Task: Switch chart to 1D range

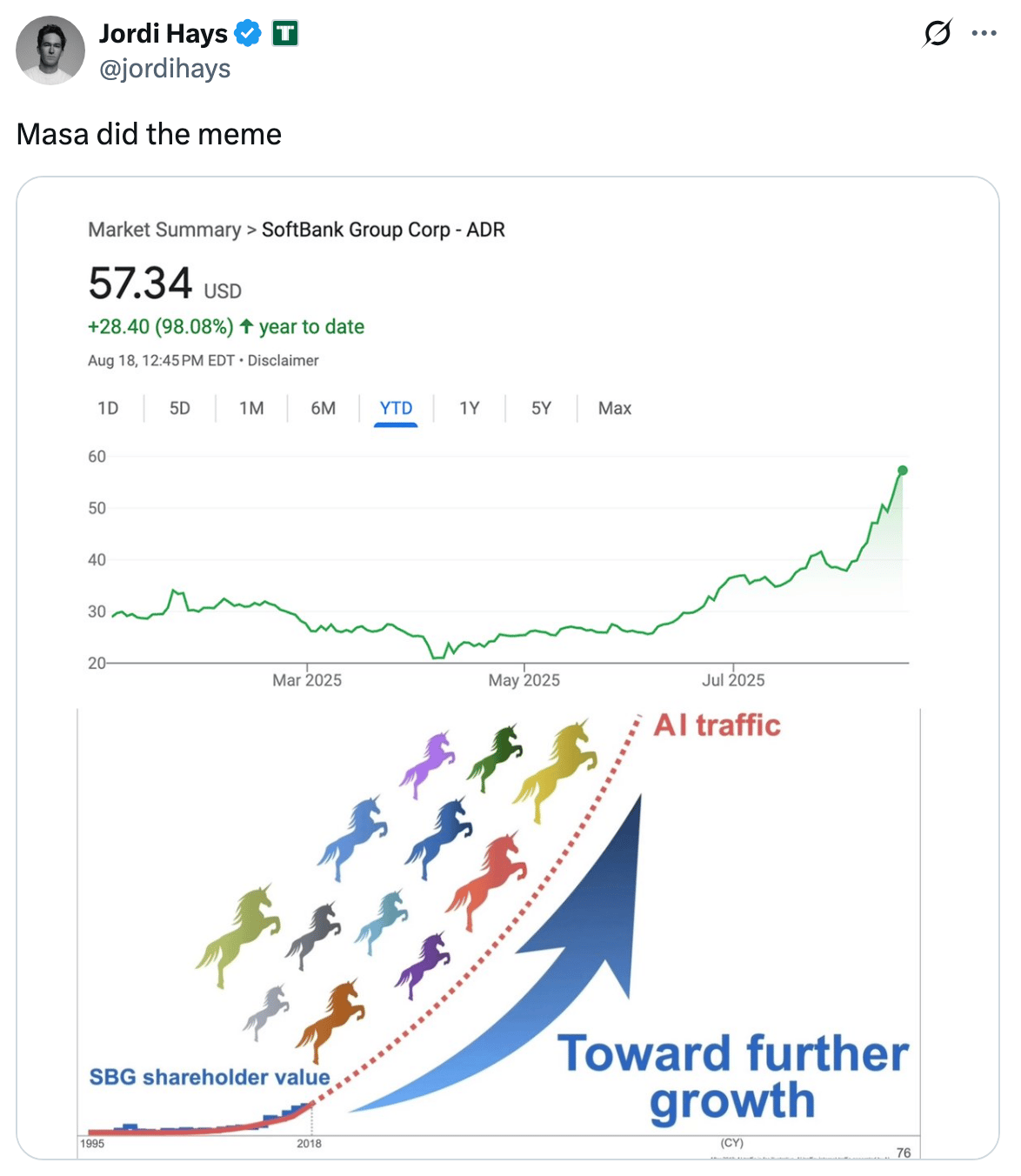Action: [108, 408]
